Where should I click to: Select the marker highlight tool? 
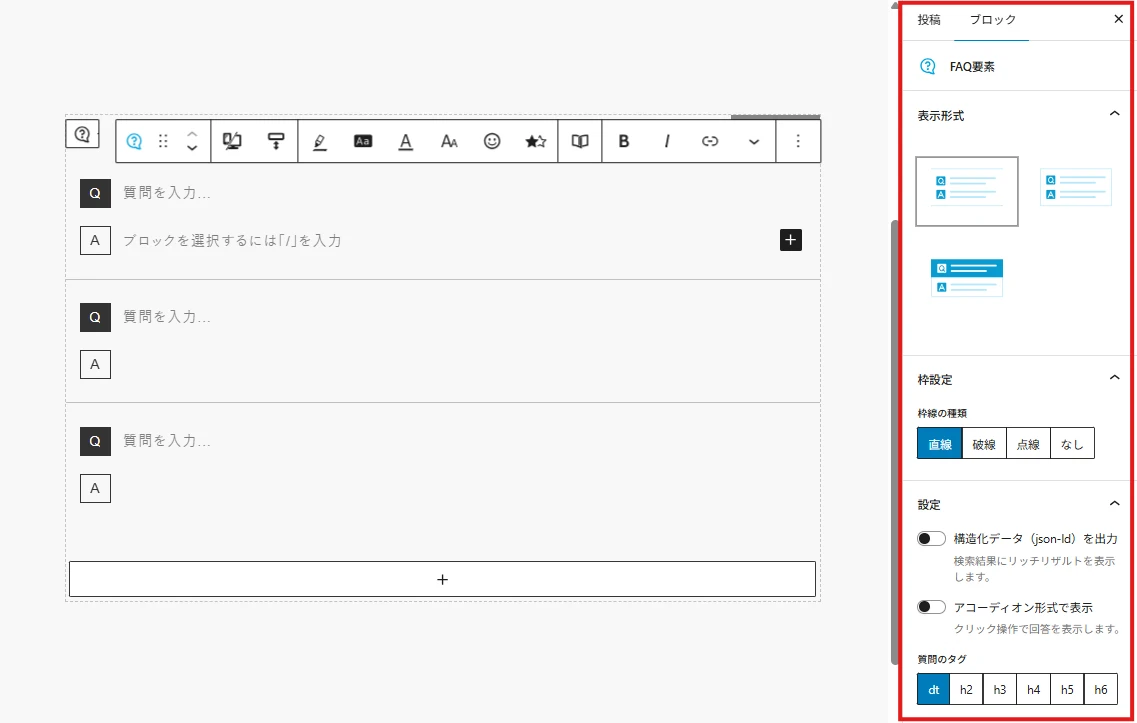320,141
